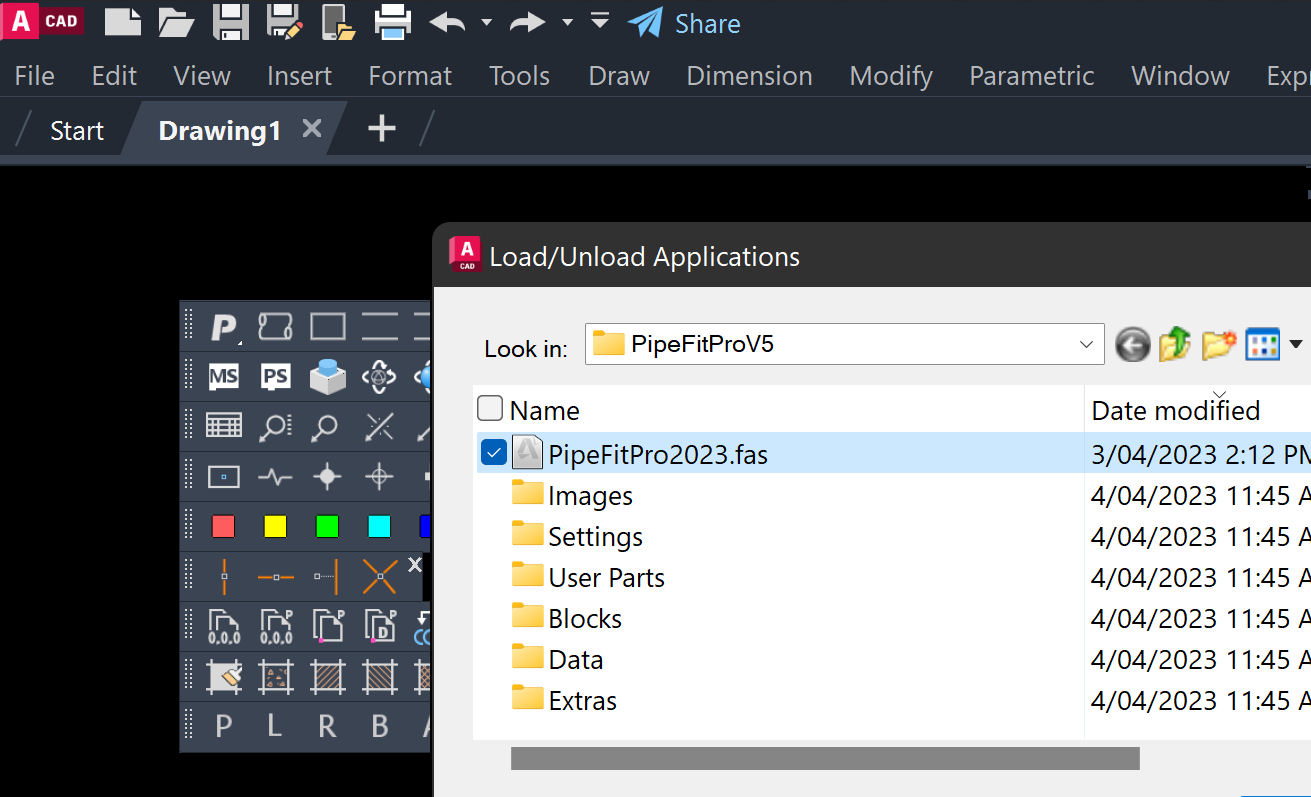Click the table grid icon
The height and width of the screenshot is (797, 1311).
tap(224, 426)
